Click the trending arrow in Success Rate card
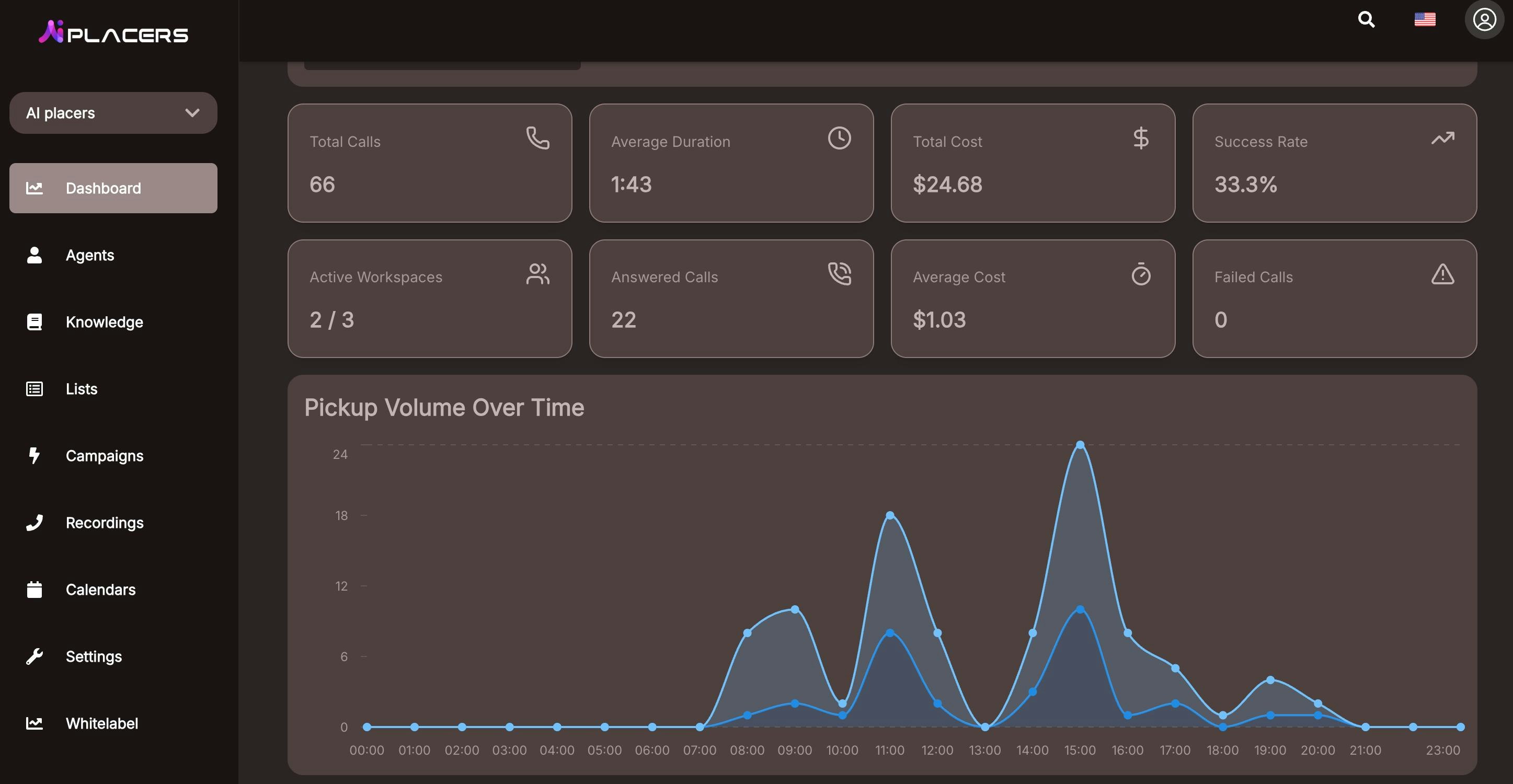Image resolution: width=1513 pixels, height=784 pixels. click(1442, 138)
